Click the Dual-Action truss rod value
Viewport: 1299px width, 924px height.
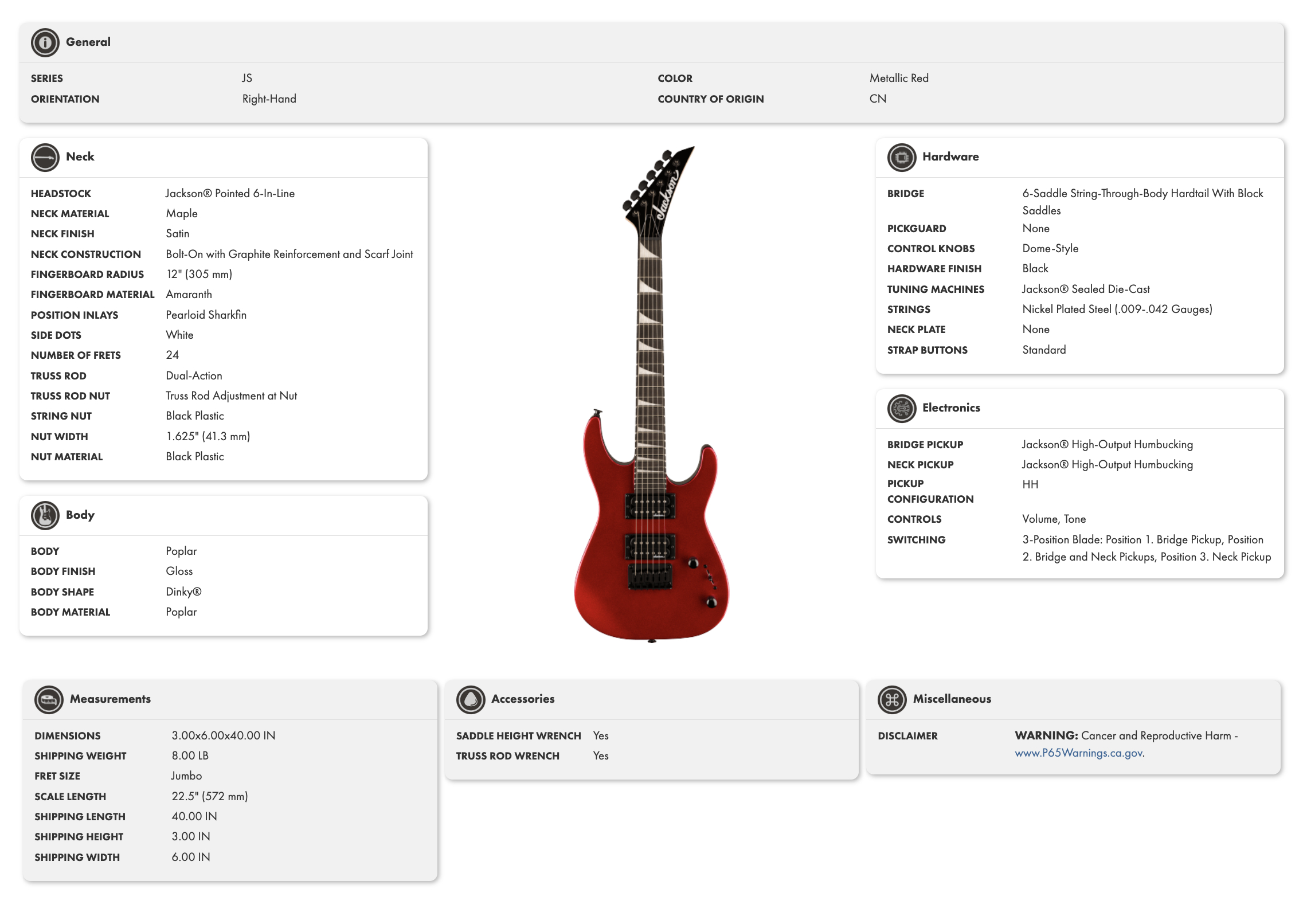click(x=194, y=375)
